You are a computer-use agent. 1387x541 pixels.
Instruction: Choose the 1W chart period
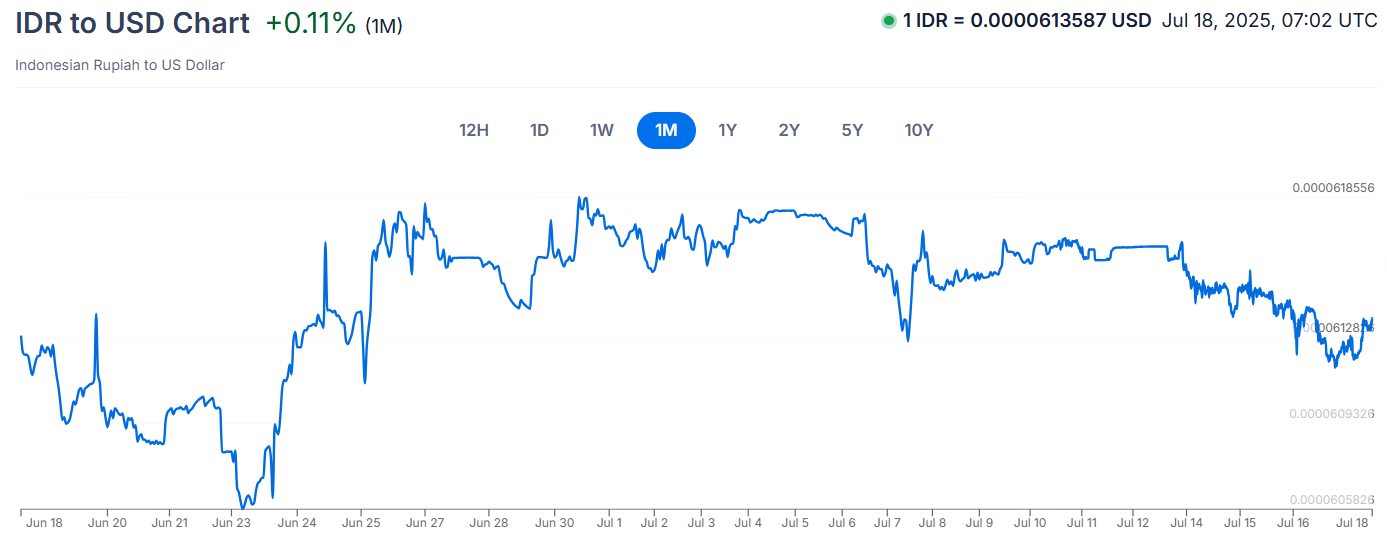point(601,130)
